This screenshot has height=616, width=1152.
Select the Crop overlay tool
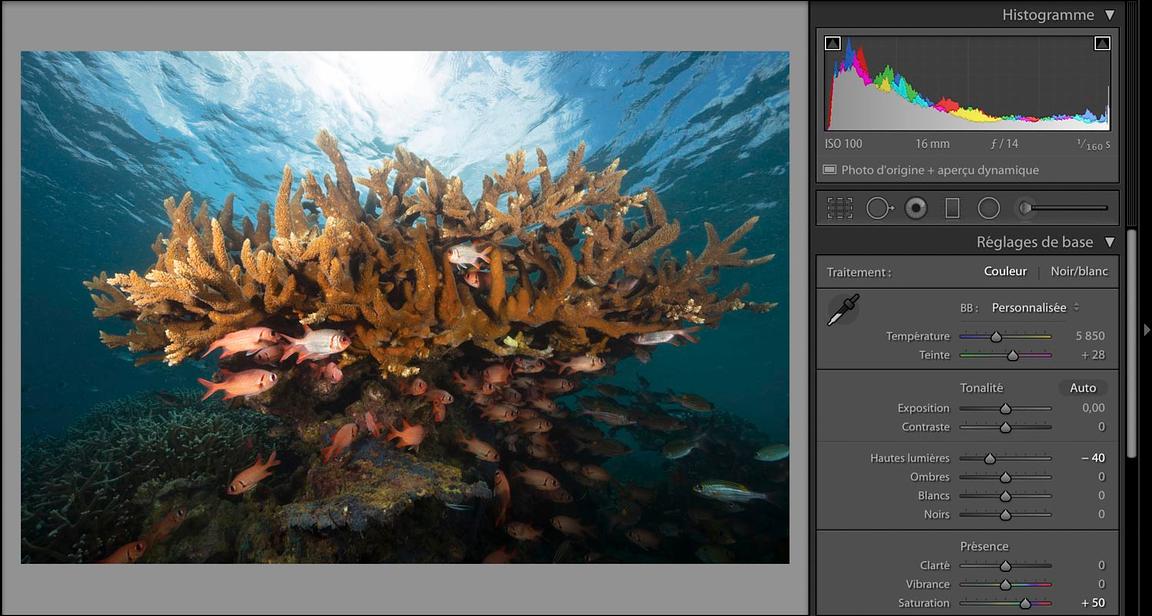pos(840,208)
